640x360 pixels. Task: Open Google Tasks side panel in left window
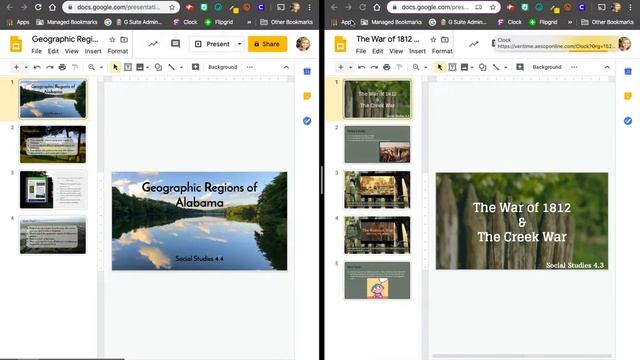pos(307,121)
